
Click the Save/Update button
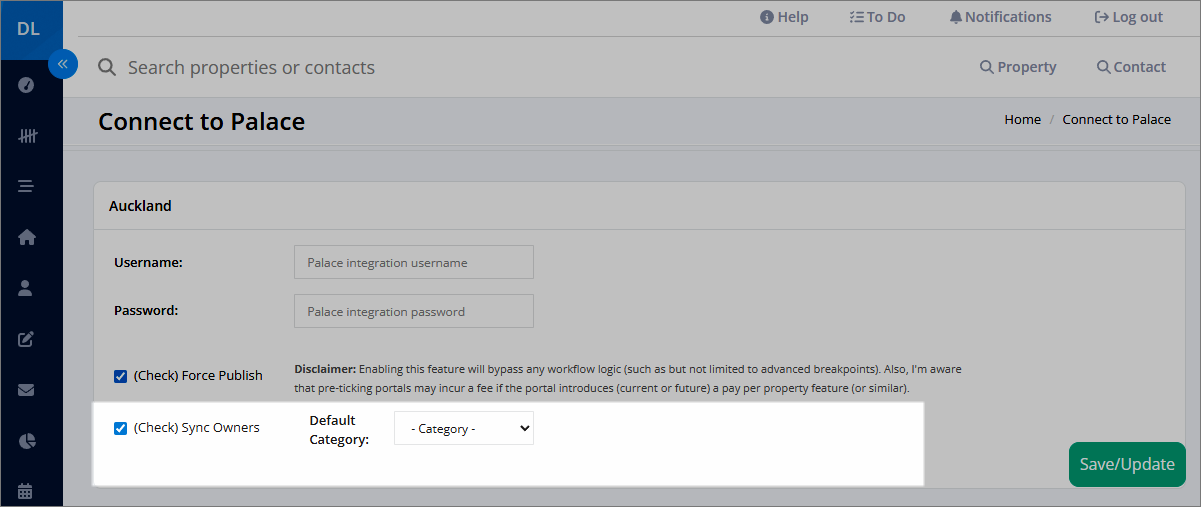pyautogui.click(x=1127, y=464)
